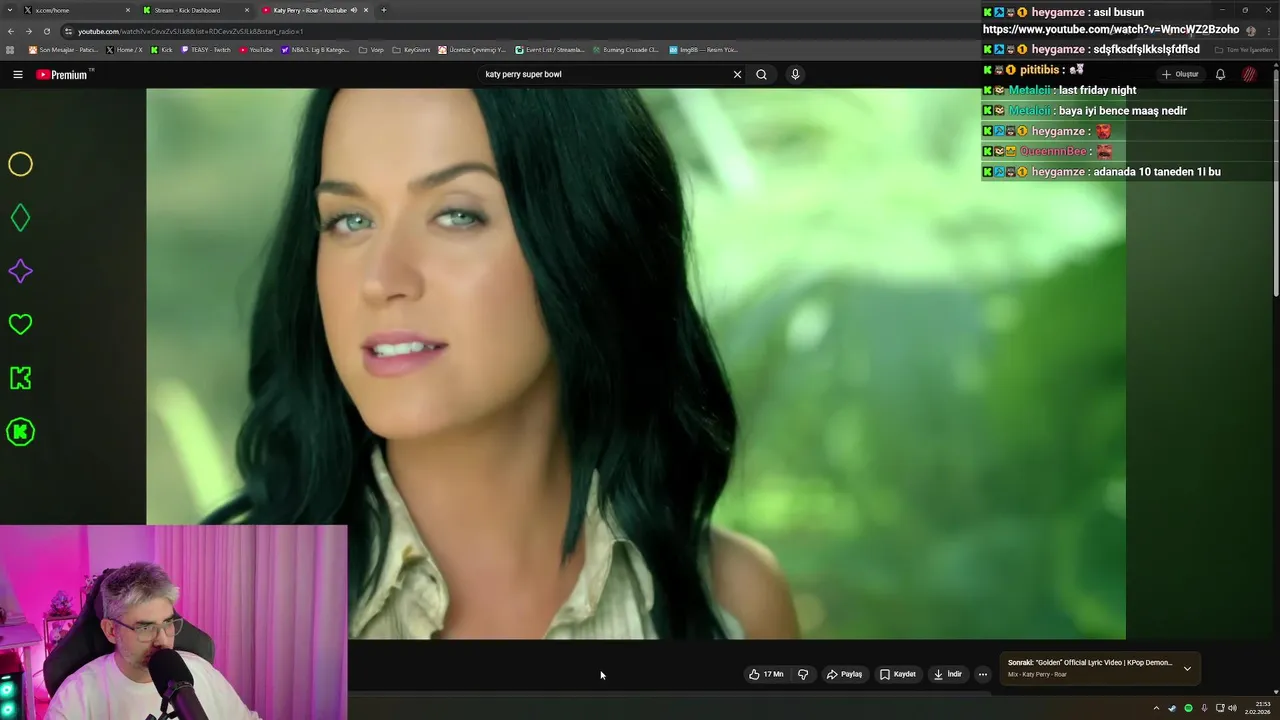This screenshot has width=1280, height=720.
Task: Click Oluştur create button
Action: pos(1180,74)
